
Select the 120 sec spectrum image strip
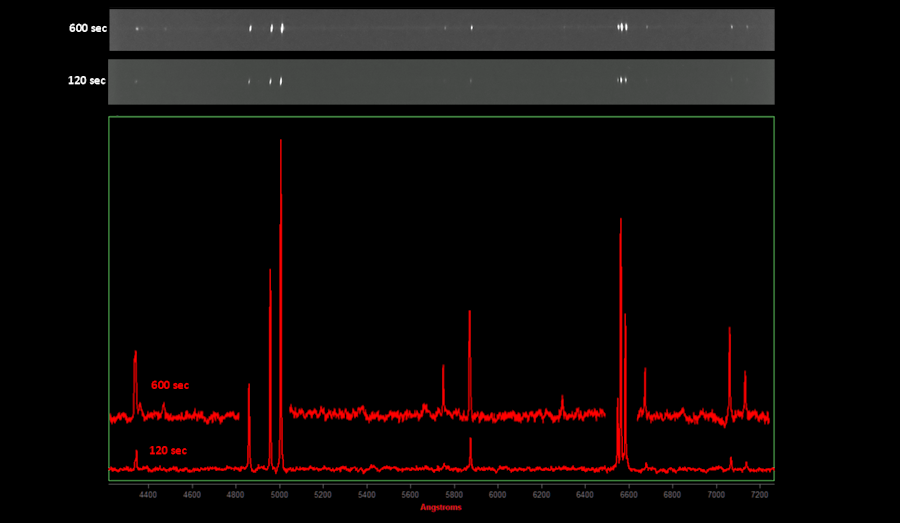tap(441, 81)
